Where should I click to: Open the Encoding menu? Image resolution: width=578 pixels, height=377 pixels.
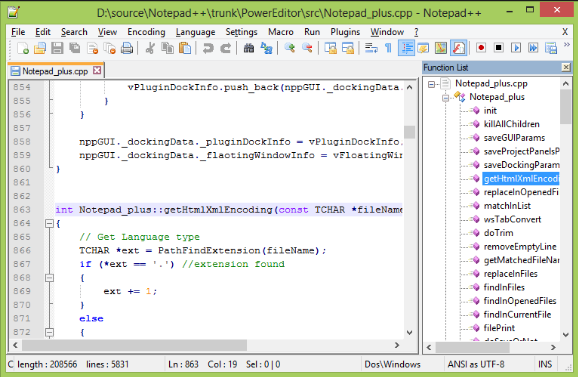[x=146, y=32]
